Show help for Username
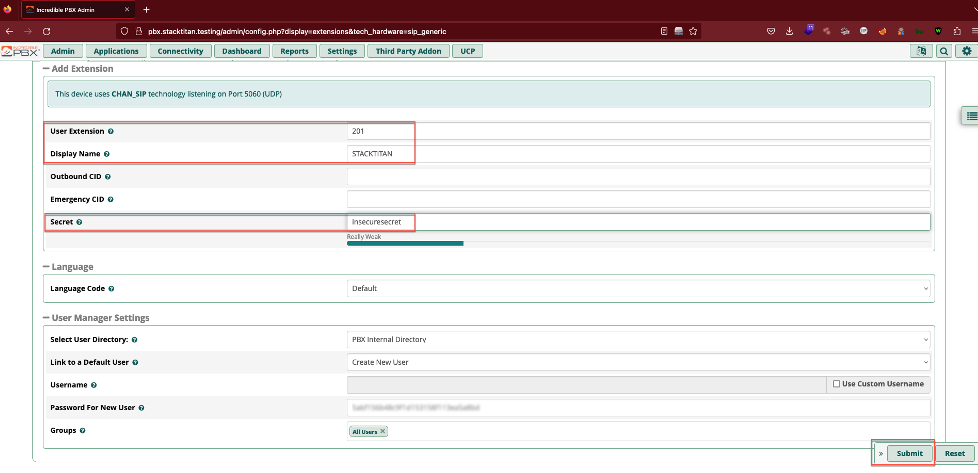Image resolution: width=978 pixels, height=473 pixels. point(94,386)
